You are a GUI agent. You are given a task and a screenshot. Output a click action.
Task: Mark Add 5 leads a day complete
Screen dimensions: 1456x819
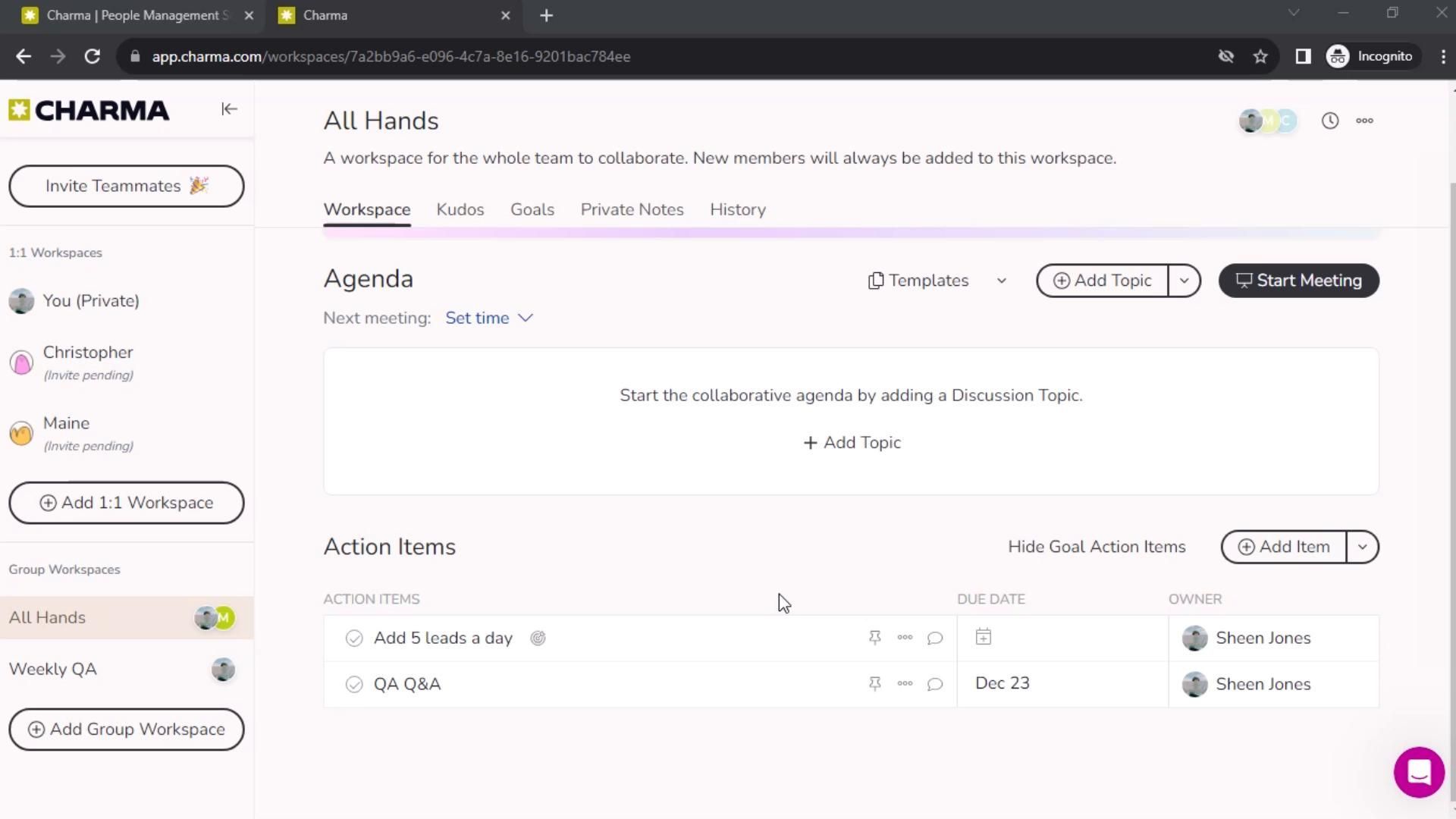354,639
